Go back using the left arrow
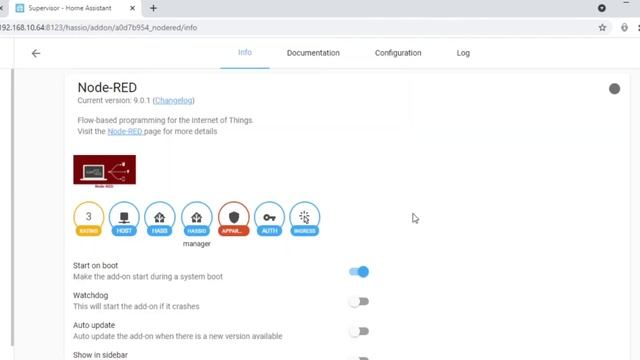The height and width of the screenshot is (360, 640). 36,53
